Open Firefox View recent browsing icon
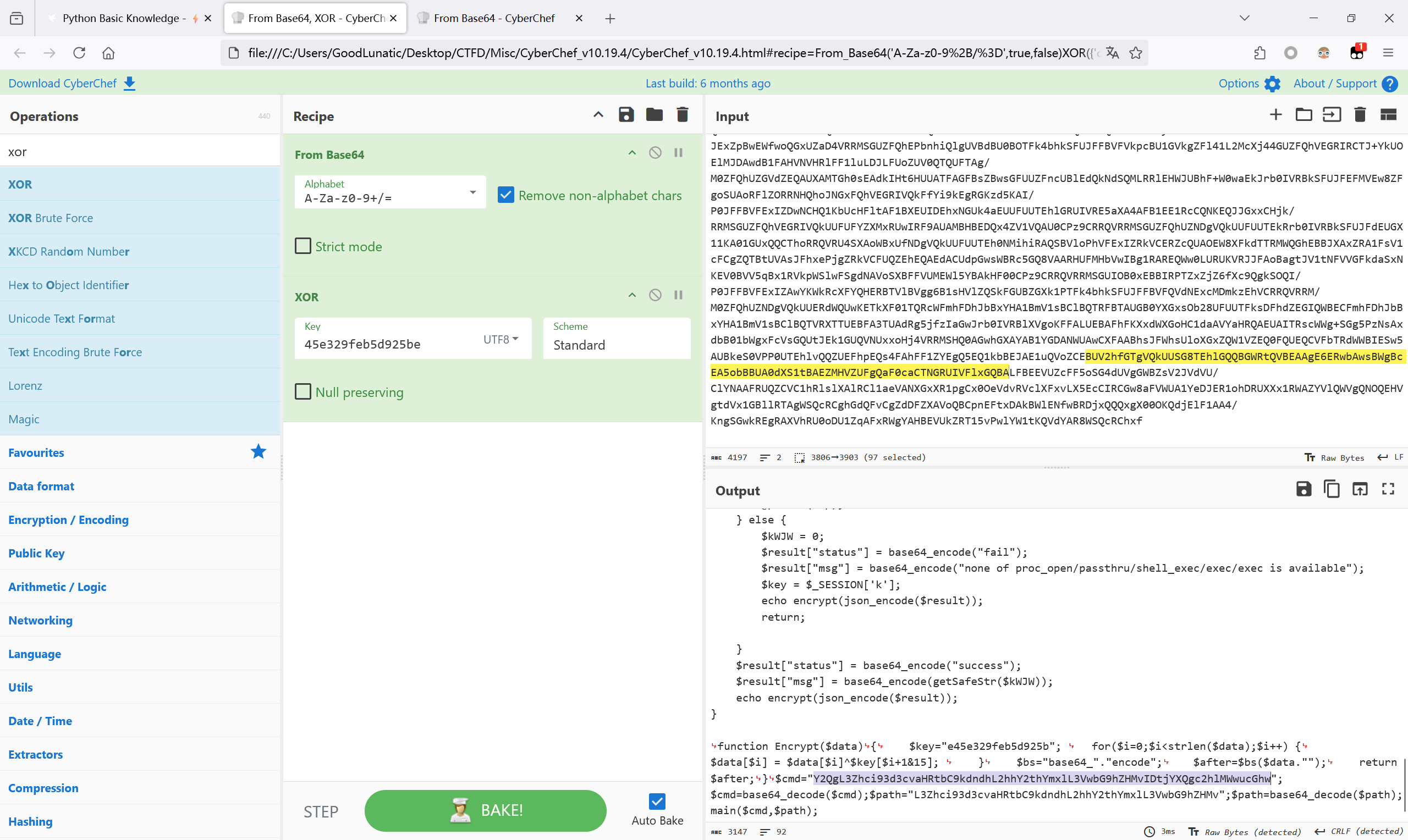Screen dimensions: 1408x840 click(x=17, y=18)
